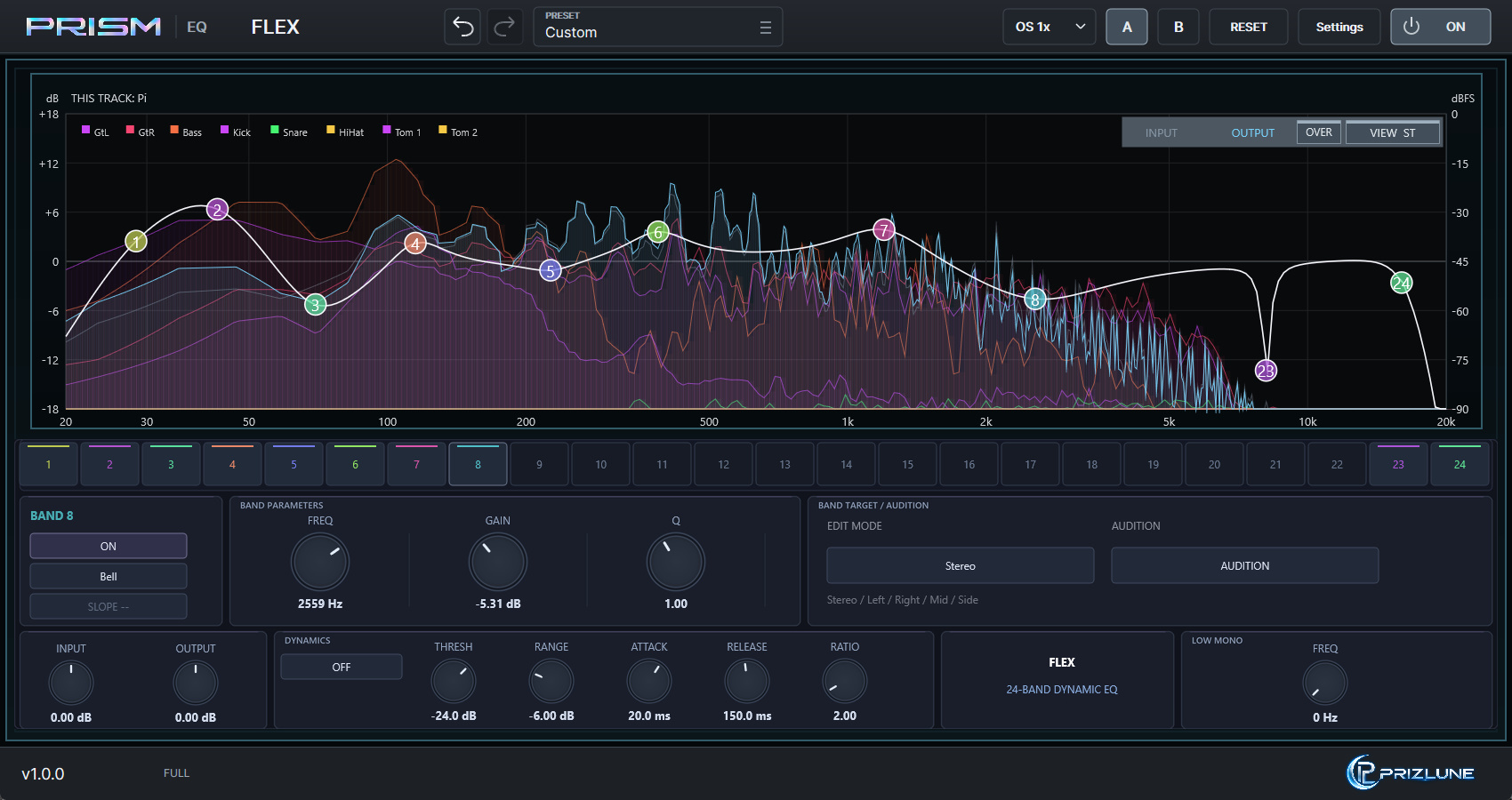Click the RANGE knob
The width and height of the screenshot is (1512, 800).
point(551,681)
